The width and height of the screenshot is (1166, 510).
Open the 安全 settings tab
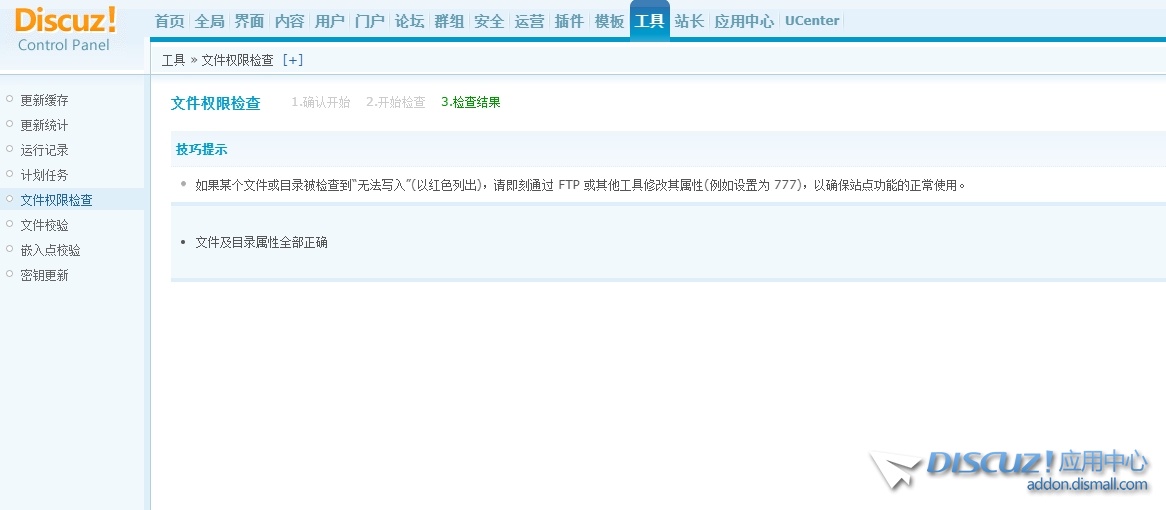pos(489,21)
